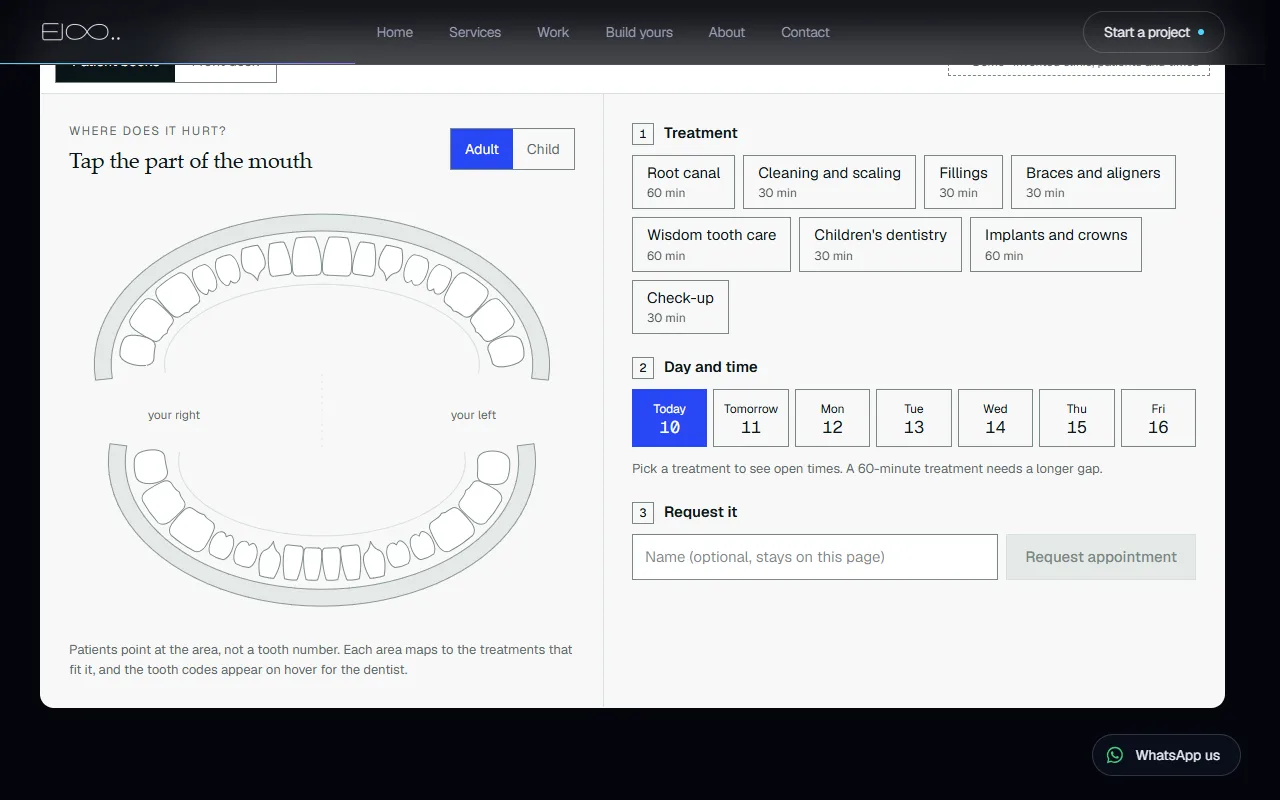The width and height of the screenshot is (1280, 800).
Task: Pick Wed 14 date
Action: (995, 418)
